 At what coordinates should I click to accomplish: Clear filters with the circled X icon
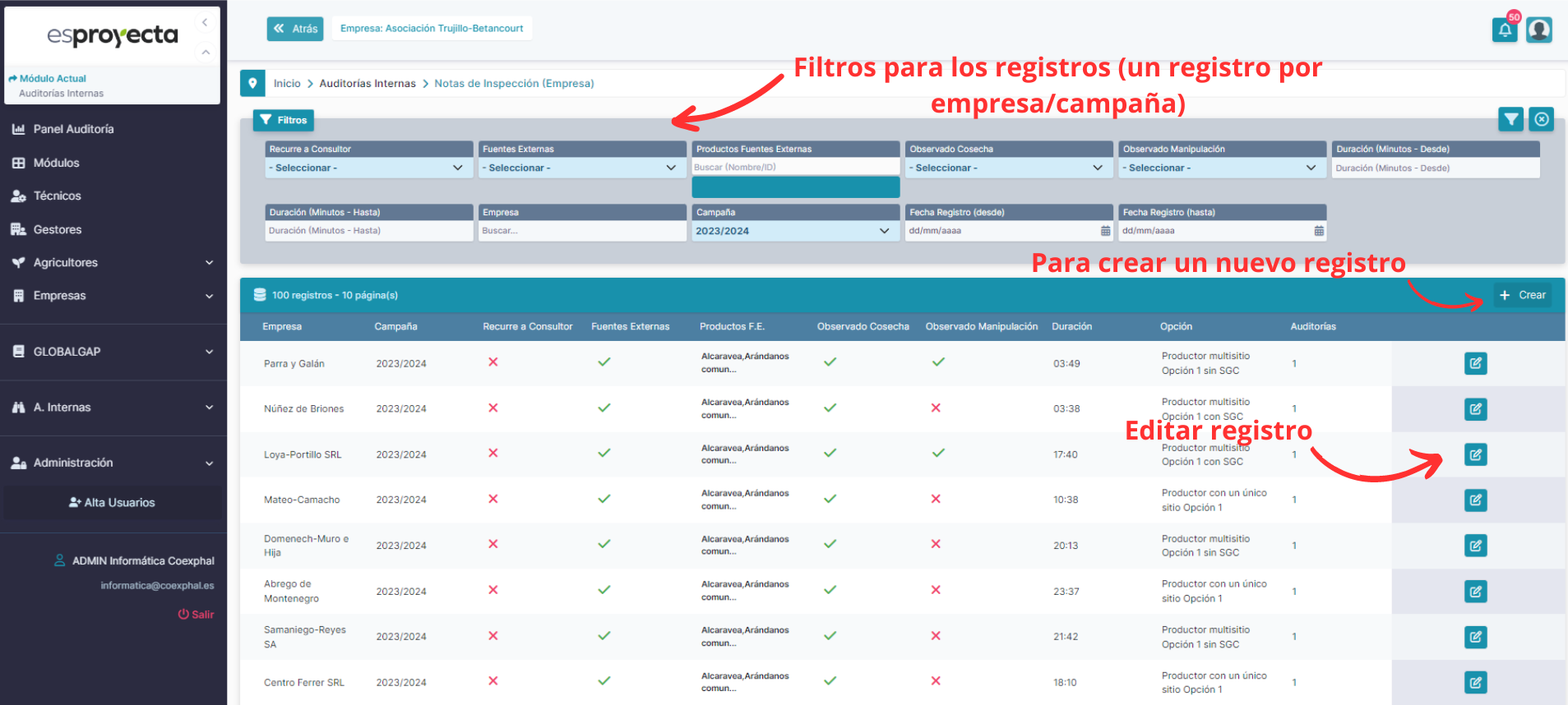tap(1542, 119)
